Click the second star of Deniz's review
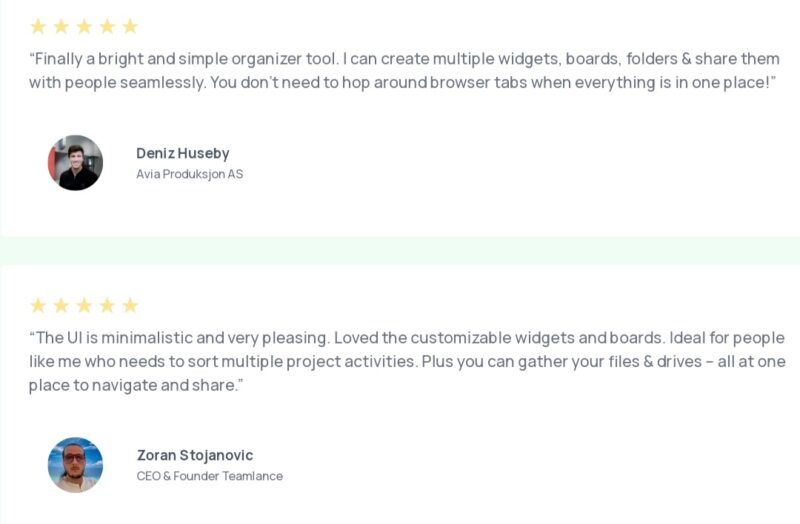The image size is (800, 524). pos(61,26)
